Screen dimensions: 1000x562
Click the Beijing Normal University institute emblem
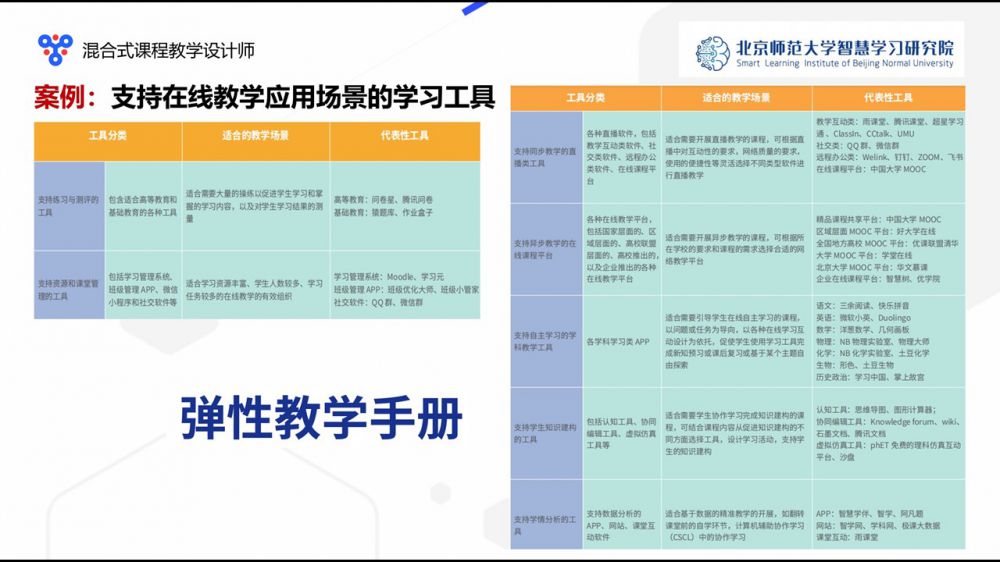714,52
